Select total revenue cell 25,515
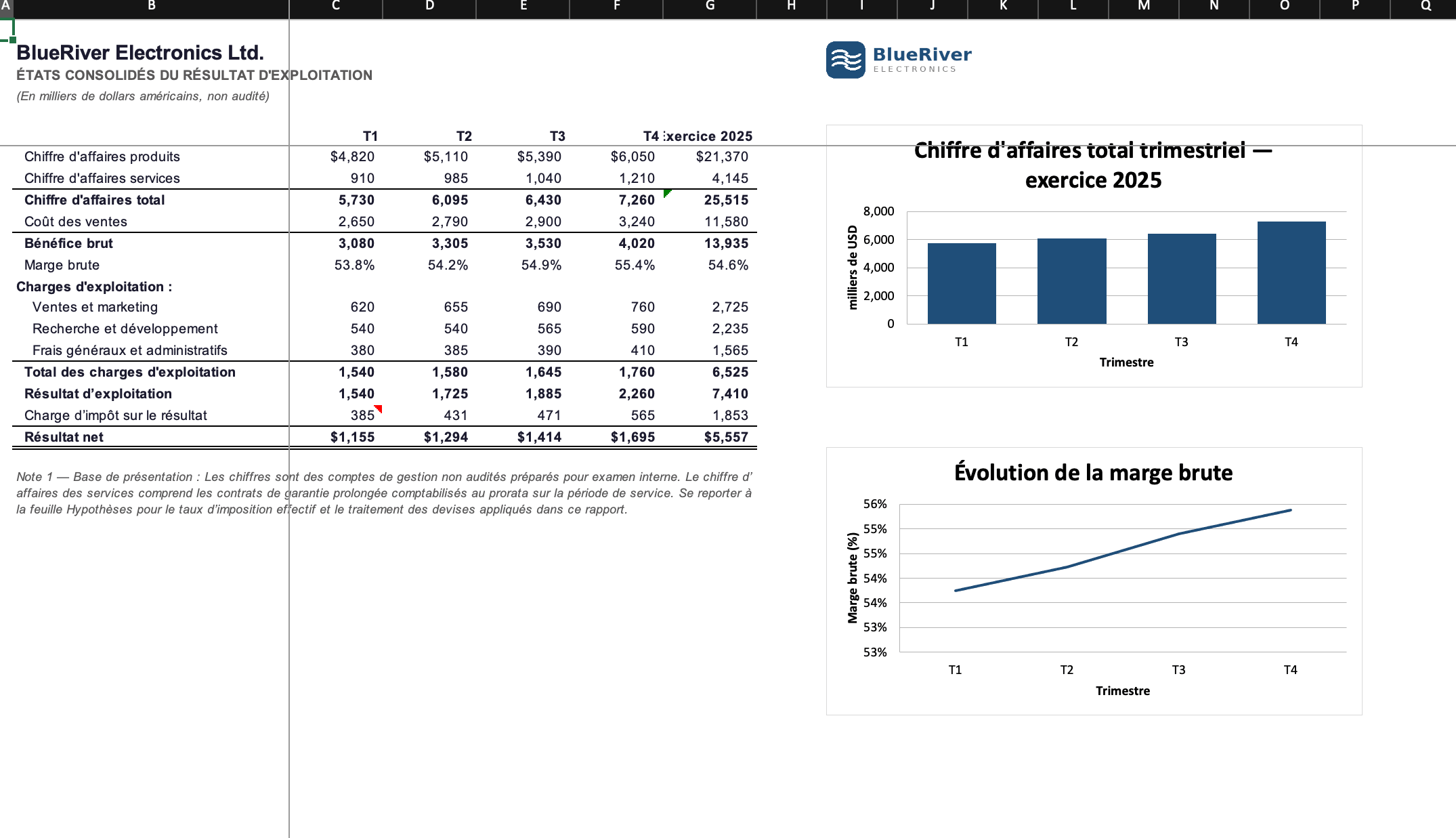Viewport: 1456px width, 838px height. (x=710, y=200)
